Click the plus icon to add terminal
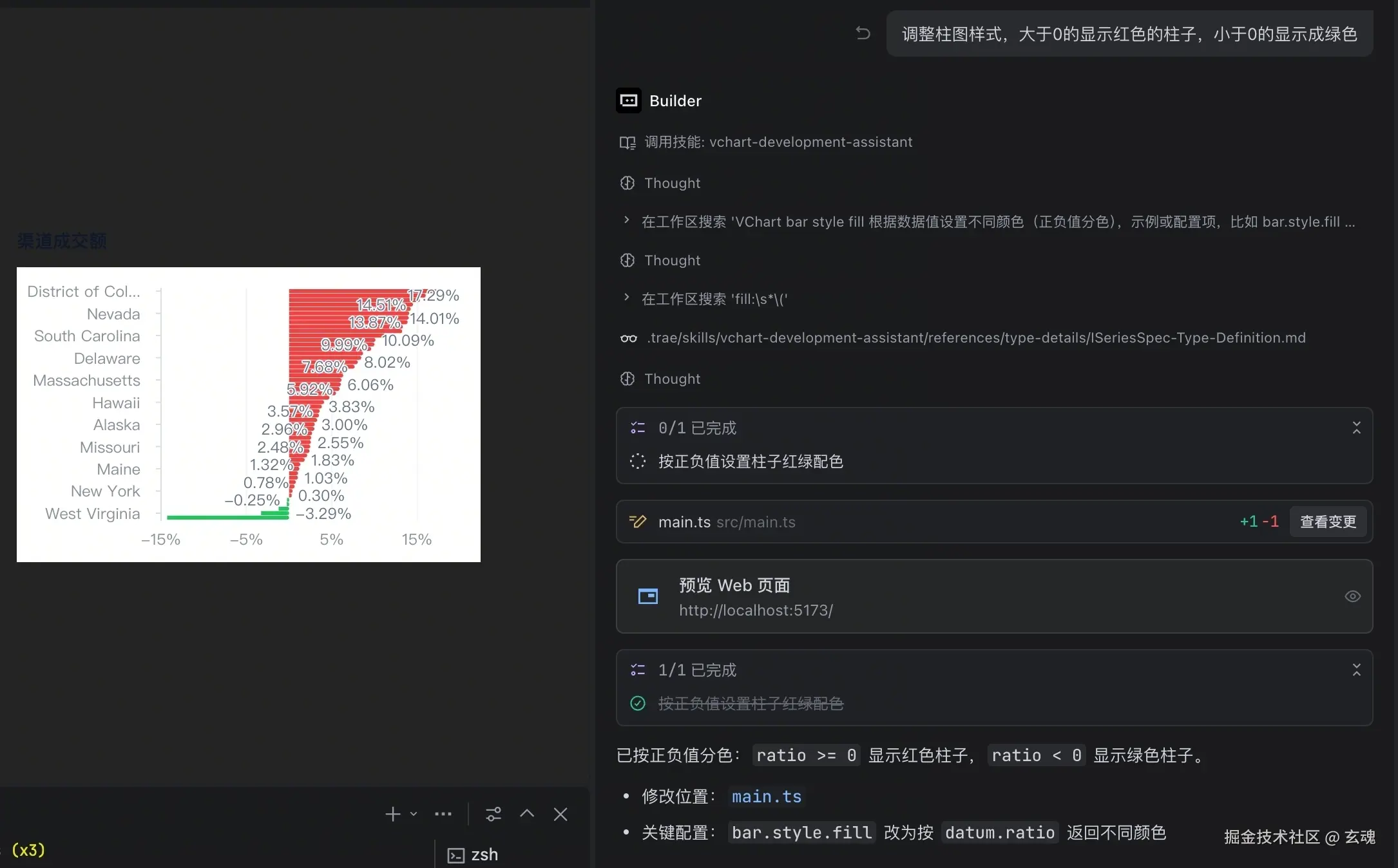 point(392,814)
